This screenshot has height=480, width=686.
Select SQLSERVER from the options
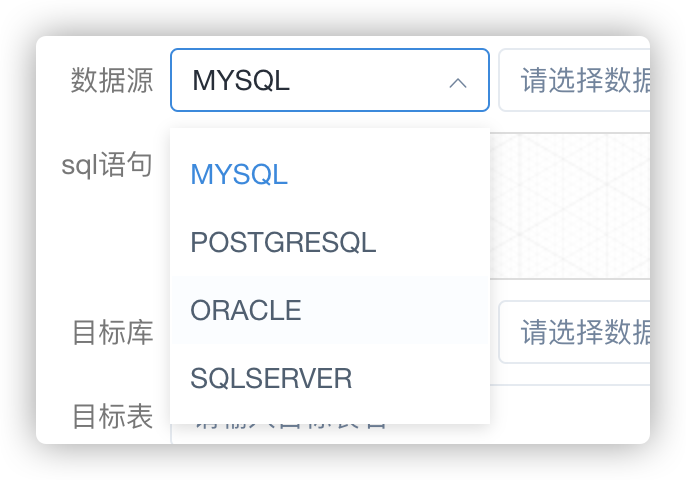(330, 378)
